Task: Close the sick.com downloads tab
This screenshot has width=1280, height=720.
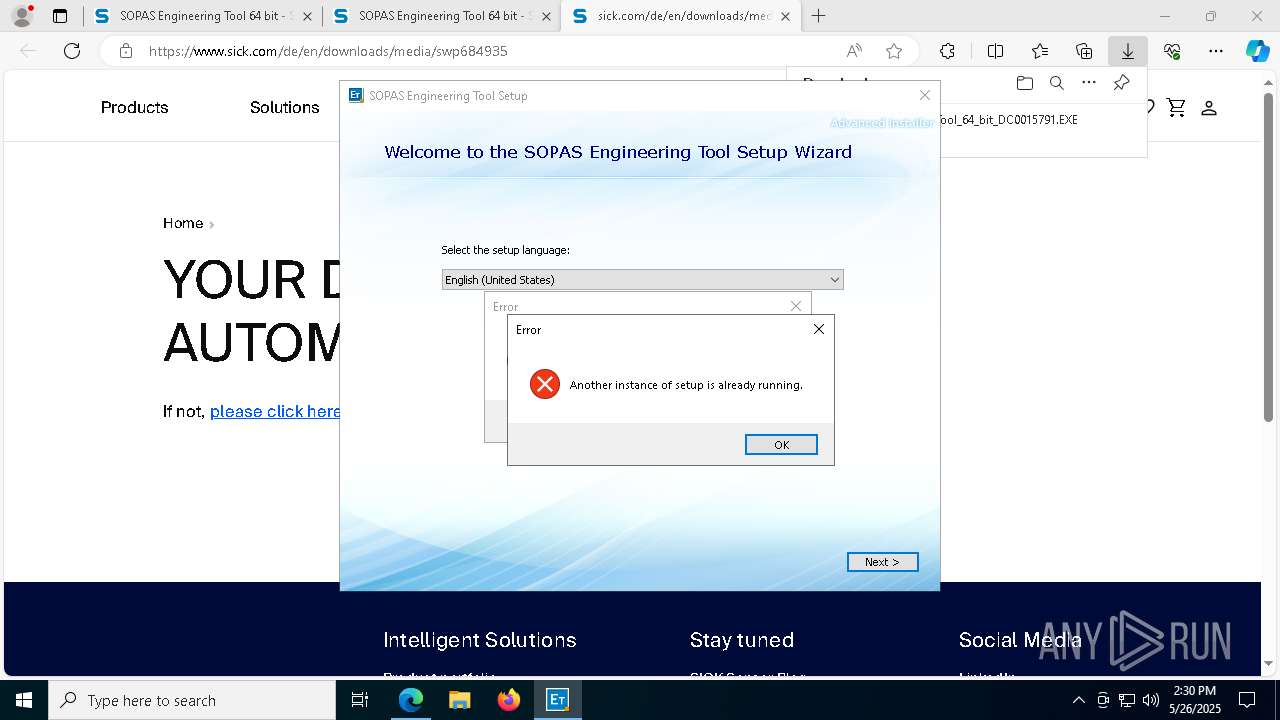Action: [785, 16]
